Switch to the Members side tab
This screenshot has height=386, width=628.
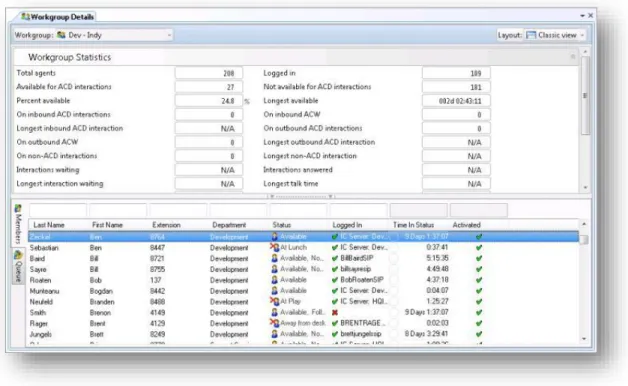tap(18, 224)
